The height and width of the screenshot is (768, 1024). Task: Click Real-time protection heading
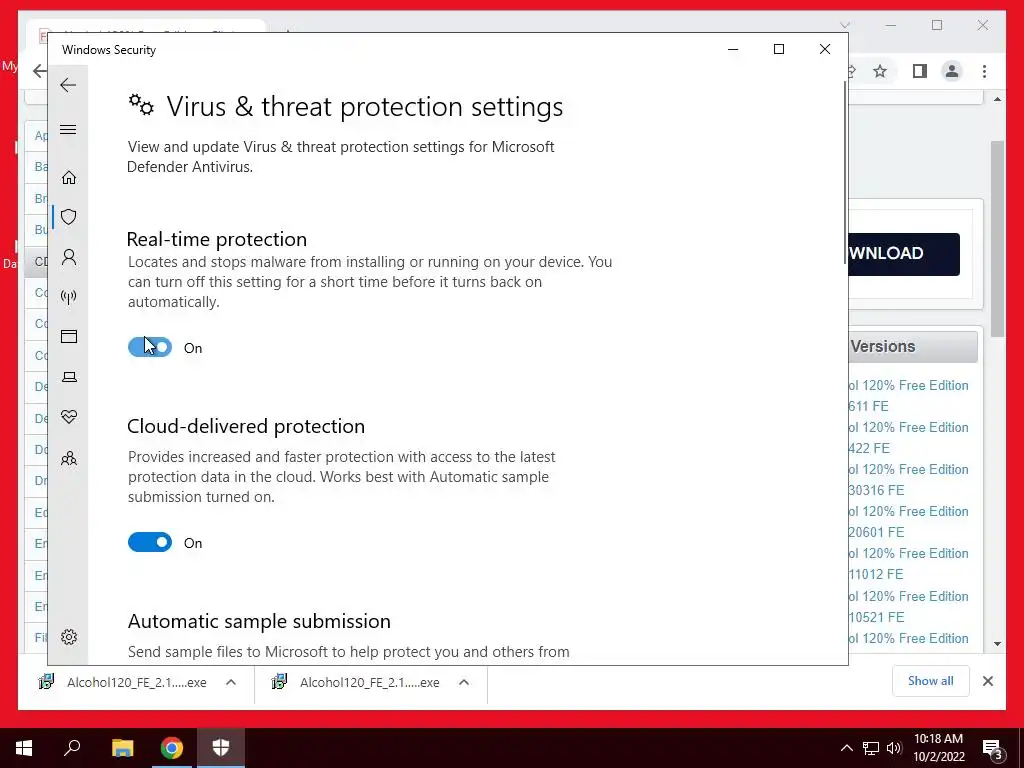click(x=217, y=239)
